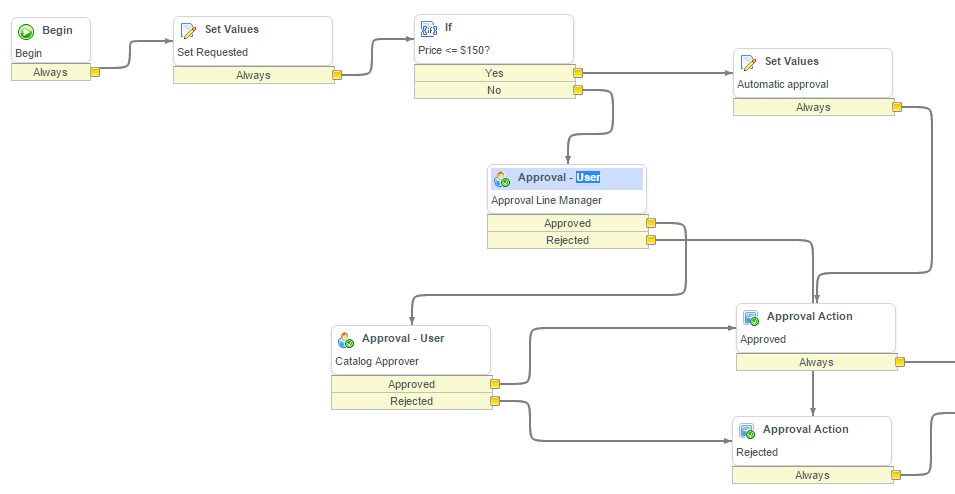Select the If condition activity icon
The height and width of the screenshot is (494, 955).
point(429,29)
